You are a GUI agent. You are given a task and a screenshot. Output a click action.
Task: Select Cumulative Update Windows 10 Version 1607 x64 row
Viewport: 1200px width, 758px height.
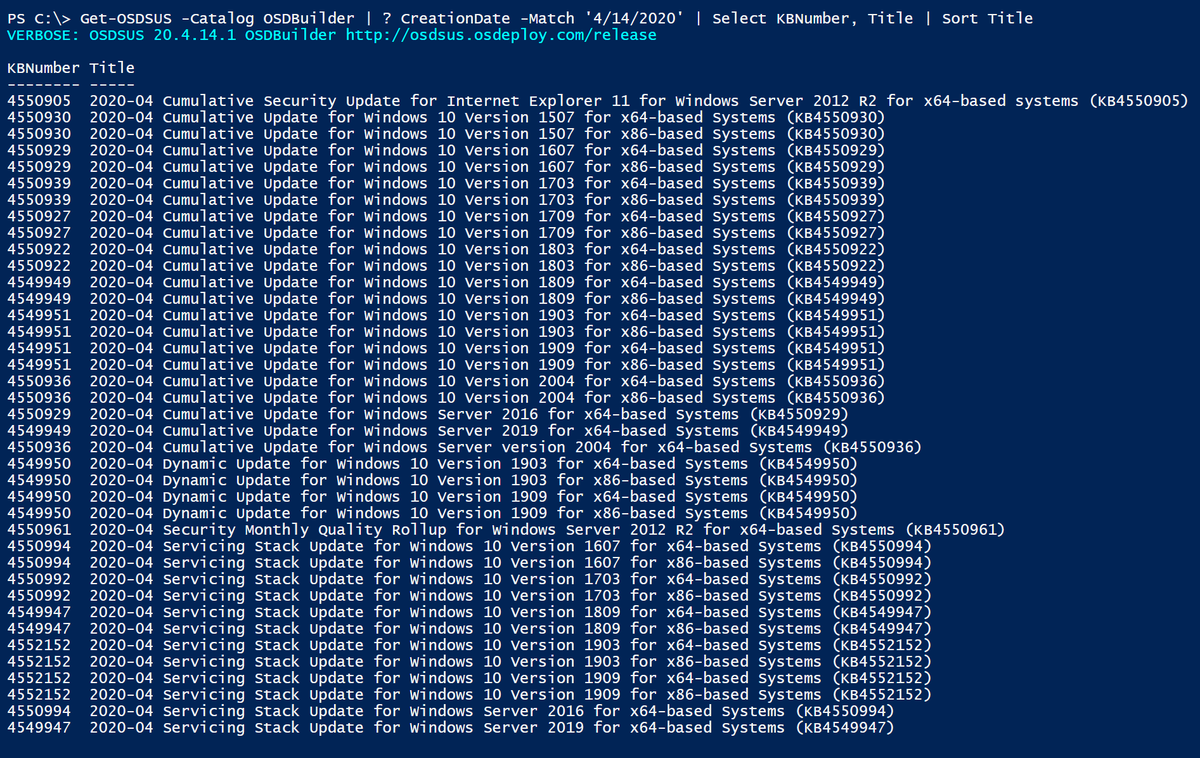click(x=446, y=151)
